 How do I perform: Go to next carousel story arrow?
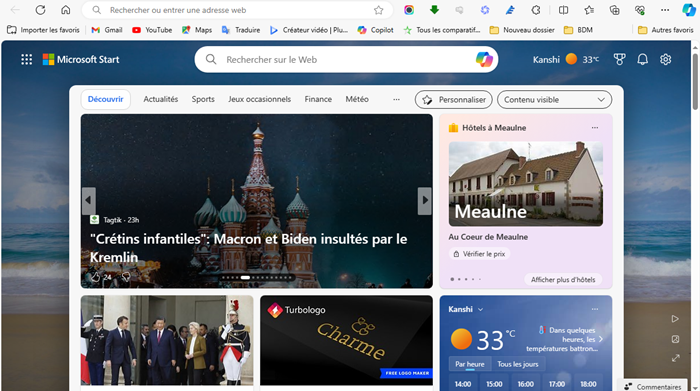pyautogui.click(x=425, y=200)
